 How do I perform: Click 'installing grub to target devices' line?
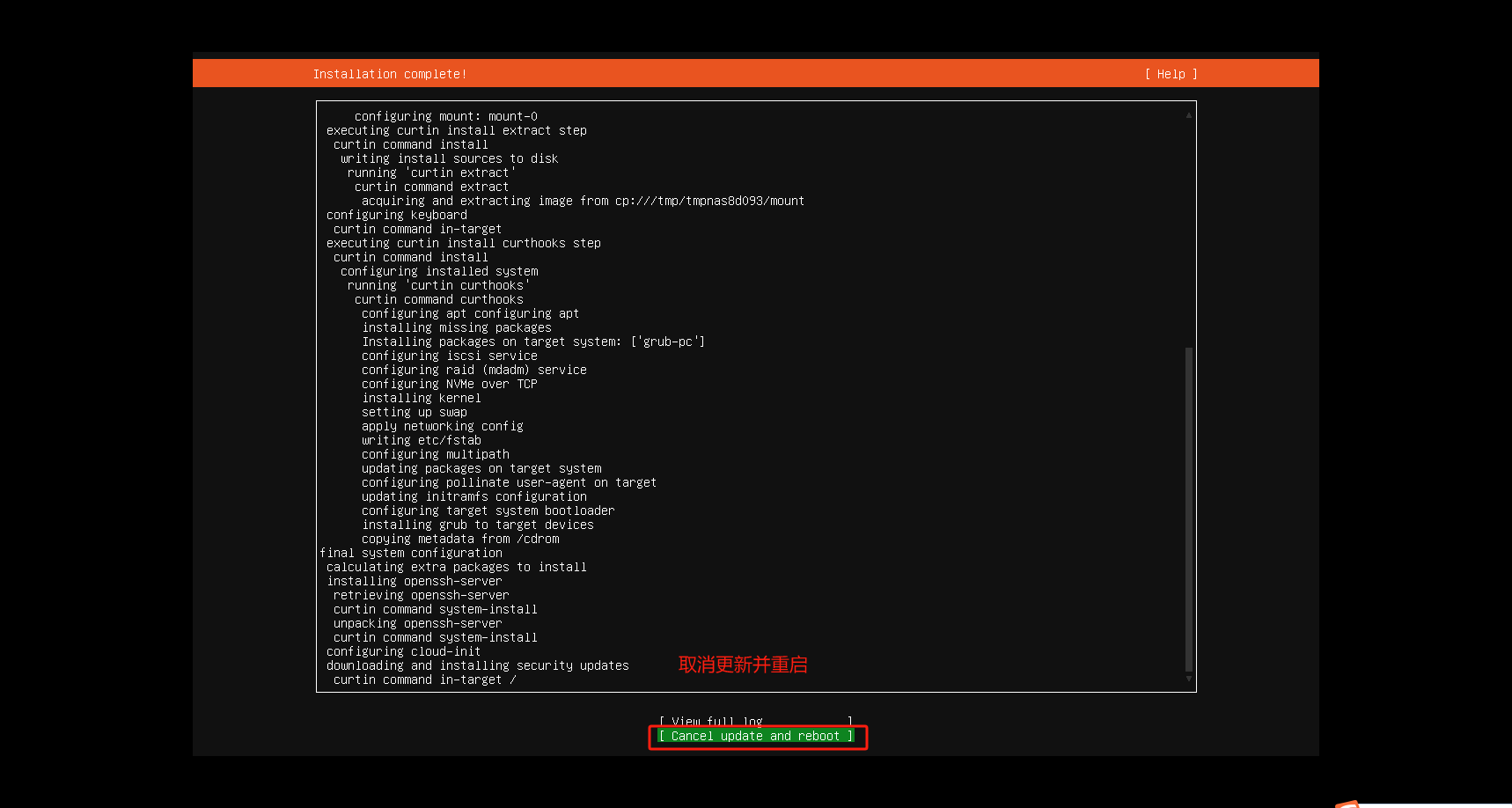point(478,525)
